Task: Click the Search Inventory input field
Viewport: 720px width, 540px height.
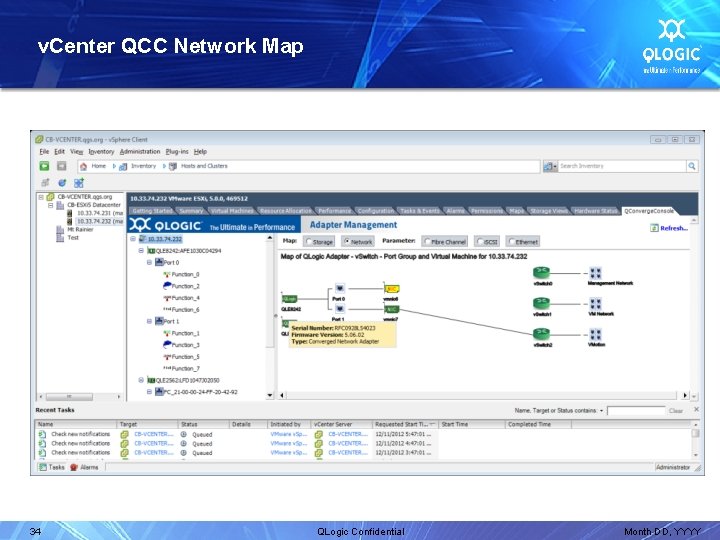Action: tap(622, 166)
